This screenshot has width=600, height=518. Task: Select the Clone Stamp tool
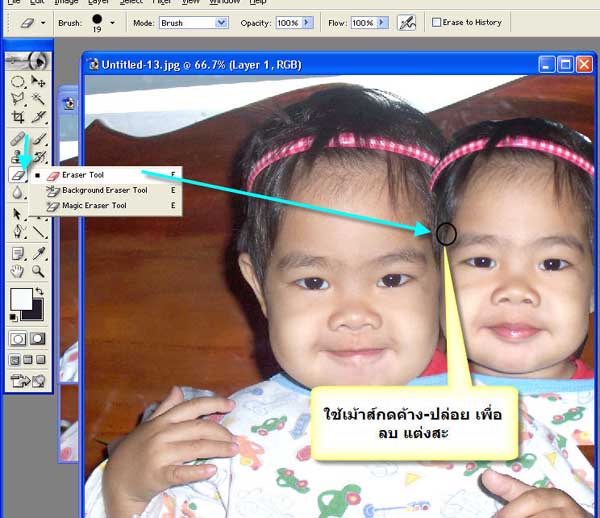[17, 156]
